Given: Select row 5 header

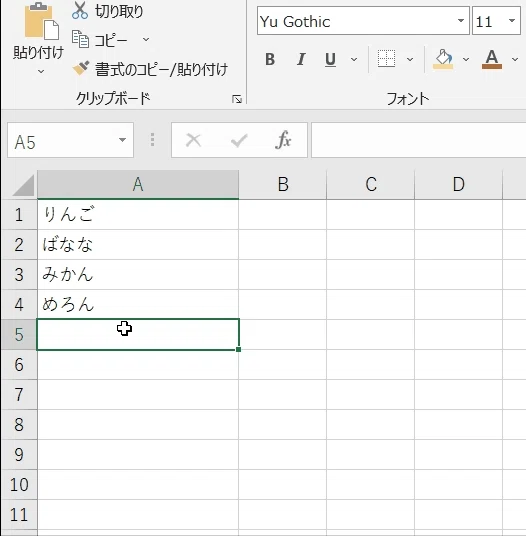Looking at the screenshot, I should [x=19, y=335].
